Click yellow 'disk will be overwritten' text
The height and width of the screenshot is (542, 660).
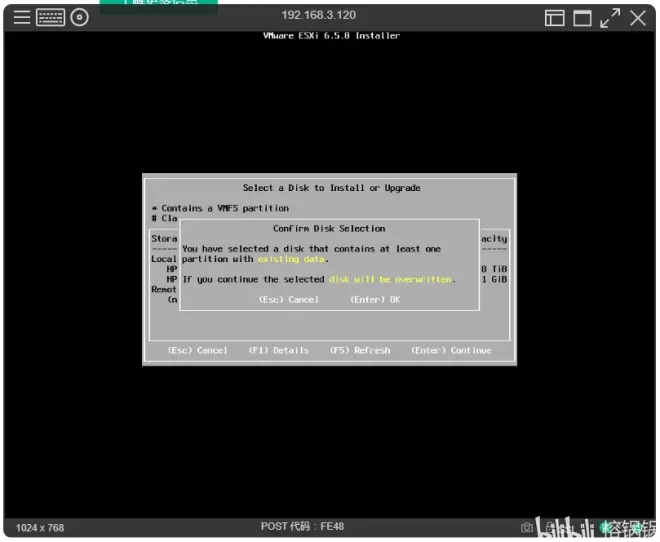coord(390,279)
